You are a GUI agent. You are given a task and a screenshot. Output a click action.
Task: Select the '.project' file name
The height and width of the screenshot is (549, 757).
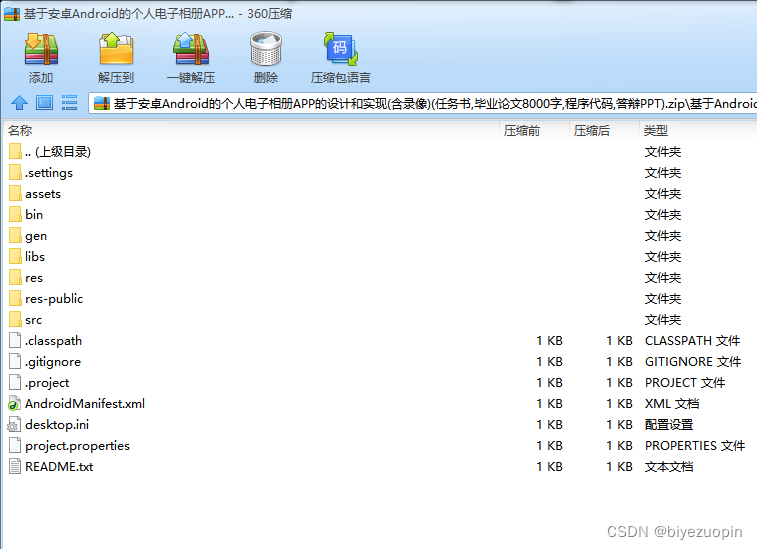[x=47, y=383]
